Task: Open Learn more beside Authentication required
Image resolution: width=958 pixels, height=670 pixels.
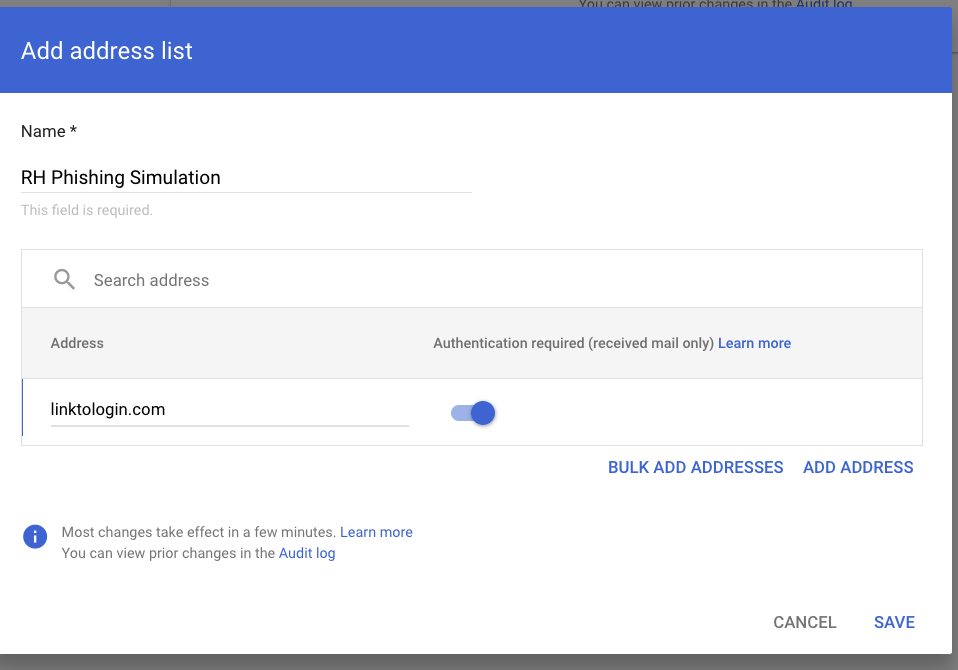Action: (754, 343)
